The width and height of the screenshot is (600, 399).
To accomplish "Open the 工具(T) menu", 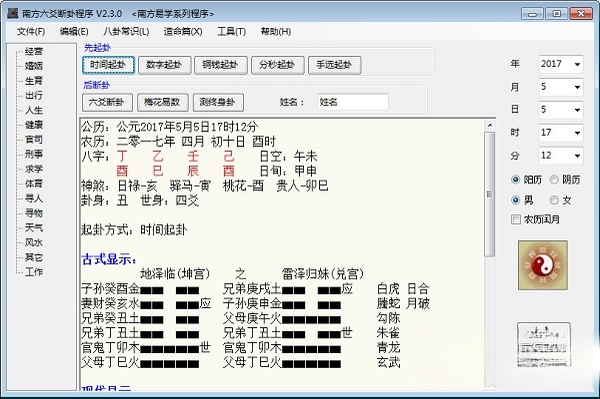I will (x=232, y=31).
